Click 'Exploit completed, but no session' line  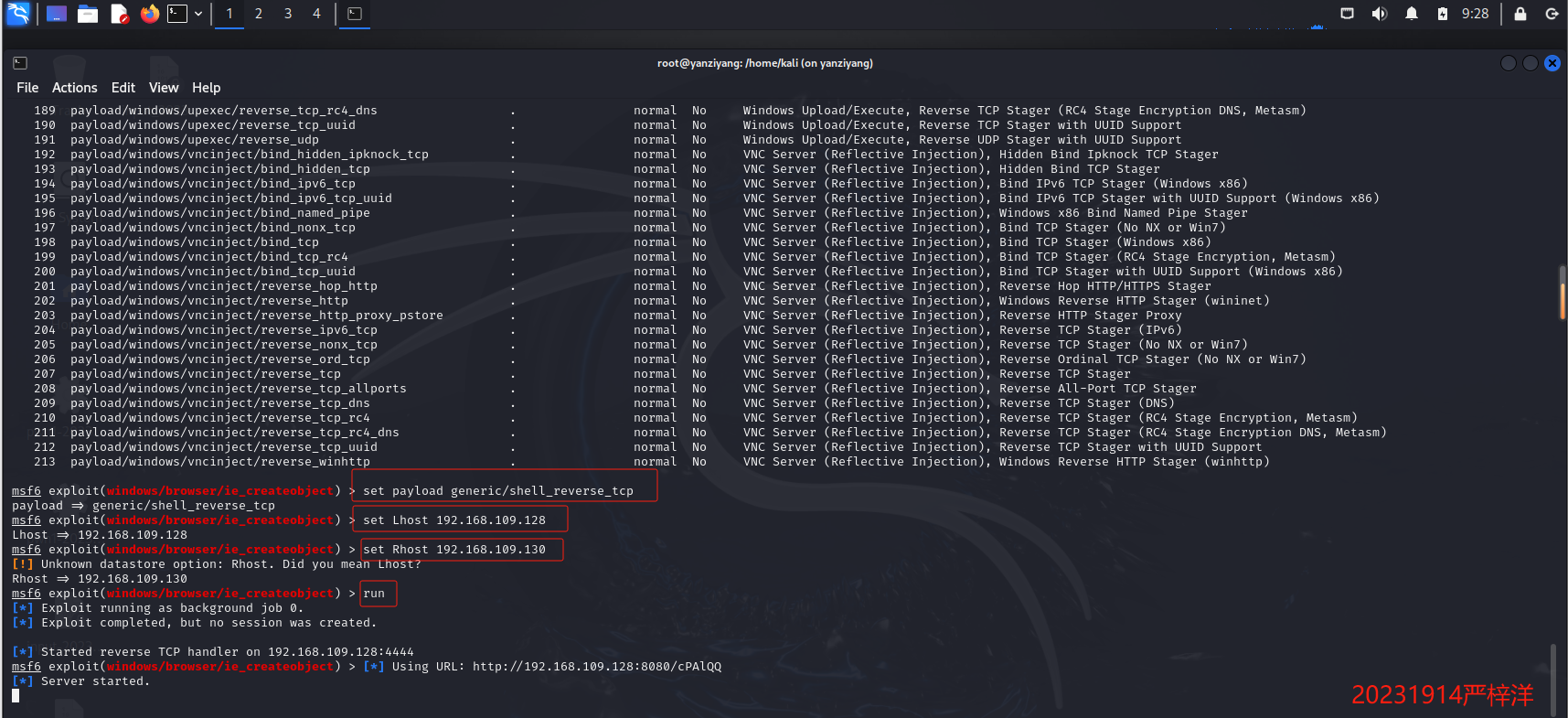tap(195, 623)
